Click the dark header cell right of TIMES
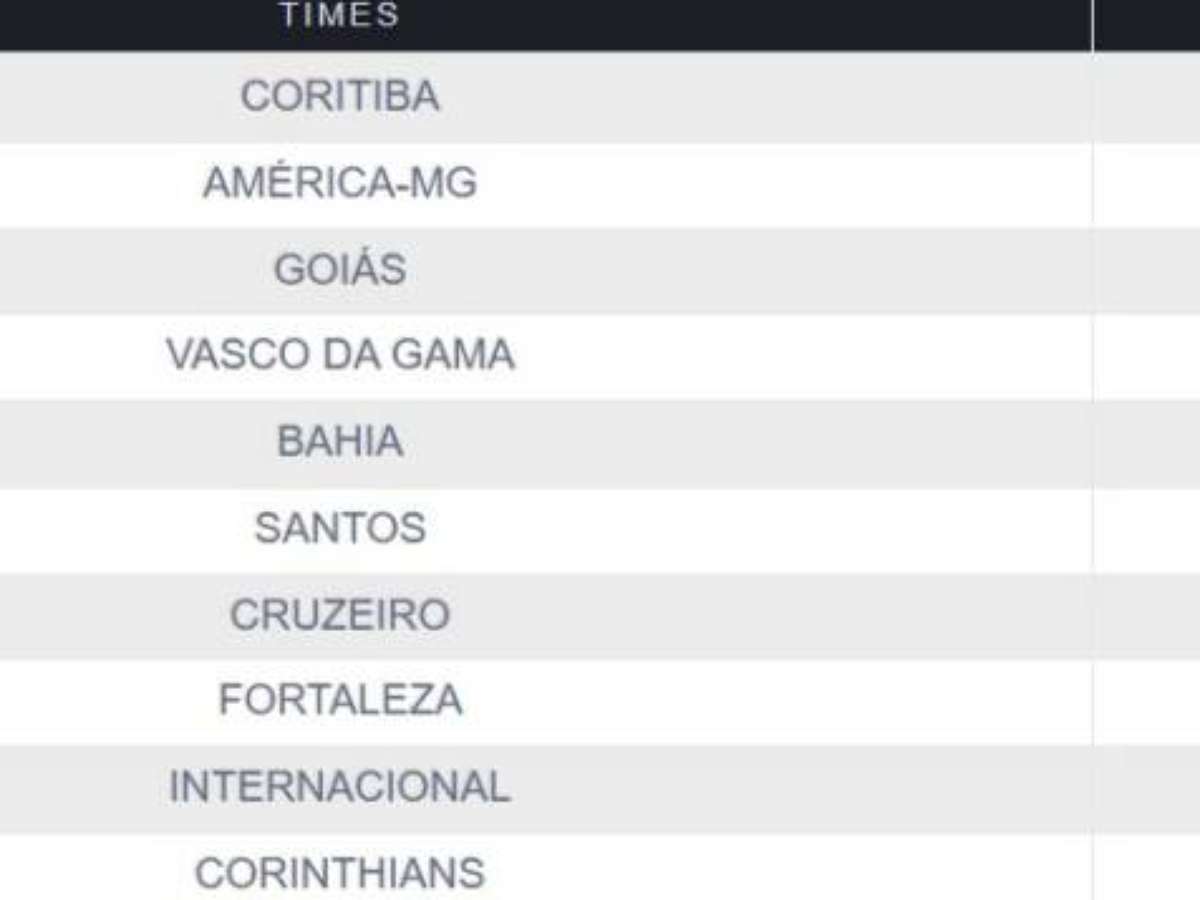 coord(1146,22)
